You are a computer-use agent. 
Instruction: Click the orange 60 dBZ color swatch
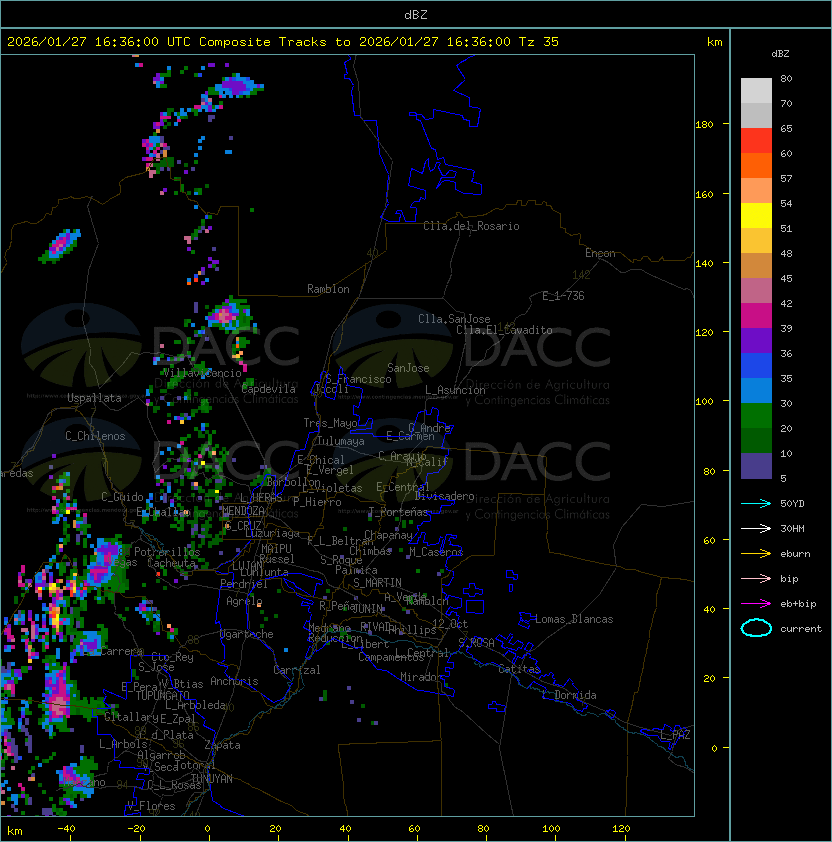point(756,165)
